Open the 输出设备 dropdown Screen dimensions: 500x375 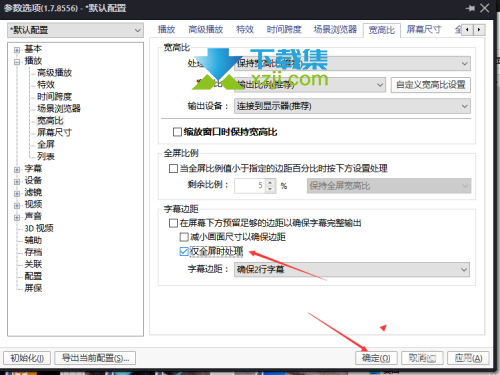click(352, 106)
